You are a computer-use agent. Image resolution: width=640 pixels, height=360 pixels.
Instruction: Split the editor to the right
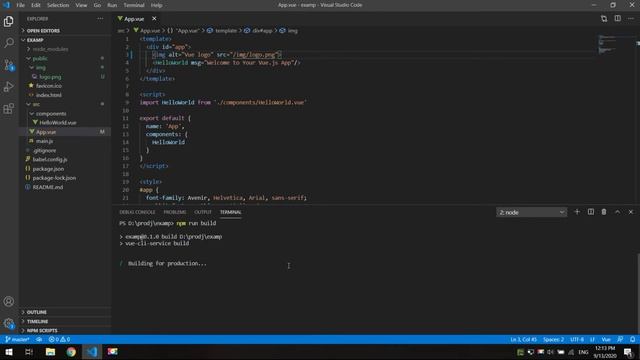(x=618, y=19)
